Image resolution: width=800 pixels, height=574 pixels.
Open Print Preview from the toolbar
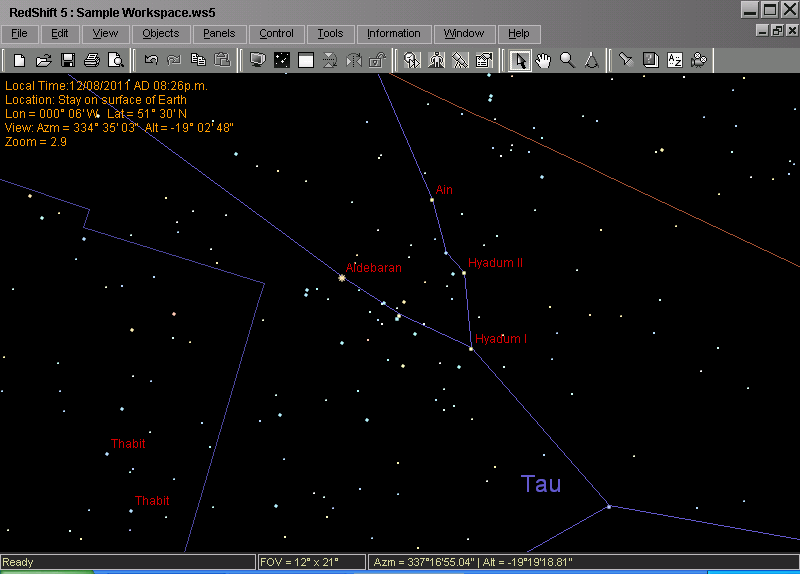[116, 60]
